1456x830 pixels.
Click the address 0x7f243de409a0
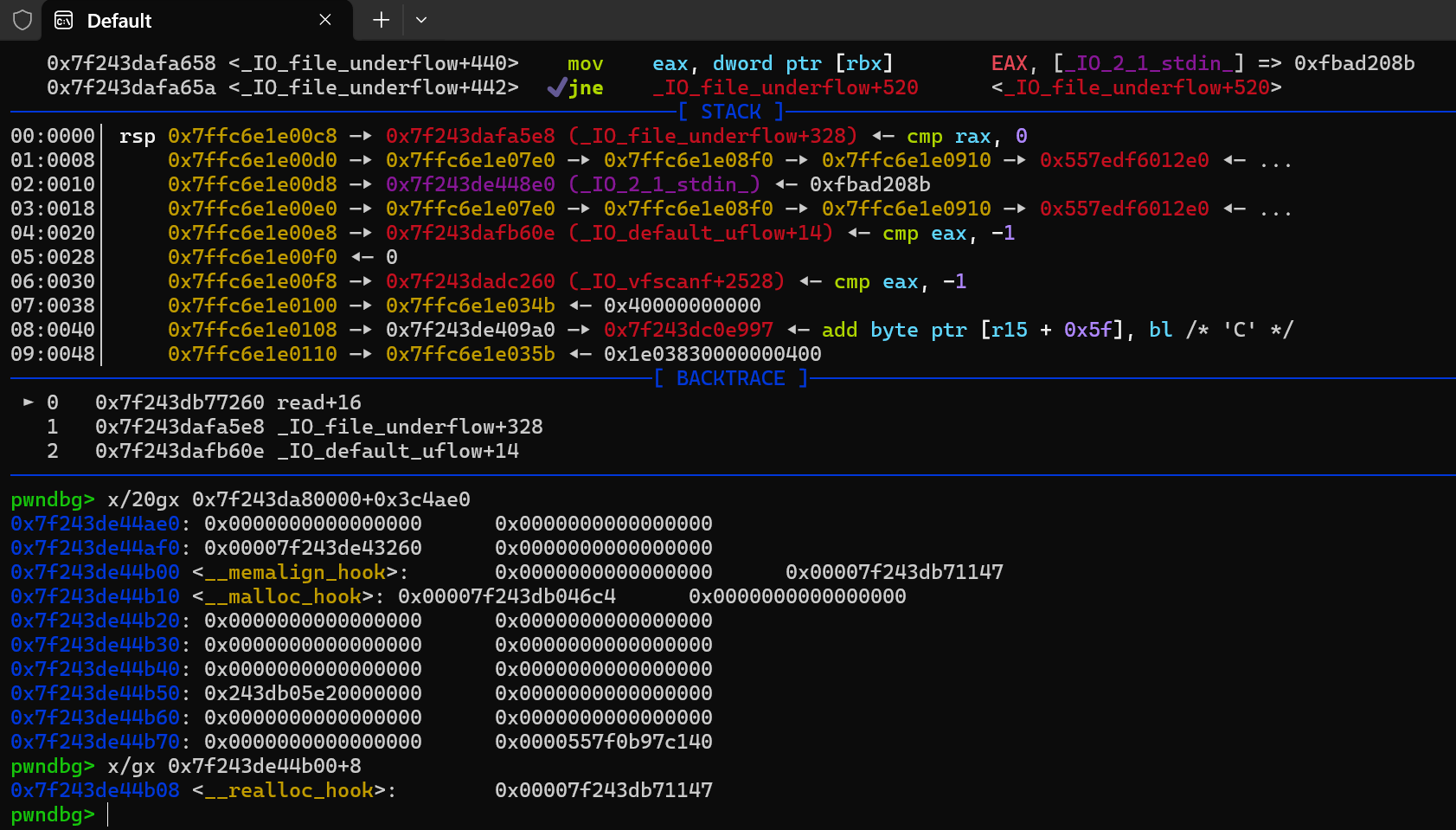coord(471,330)
